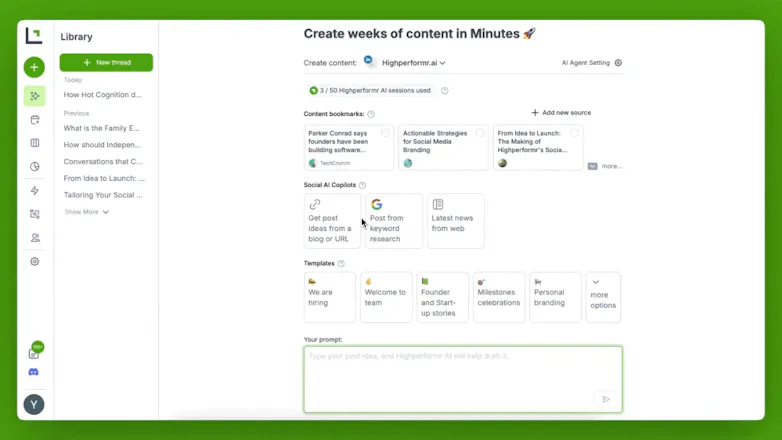Click the Content bookmarks help icon
This screenshot has width=782, height=440.
point(371,114)
